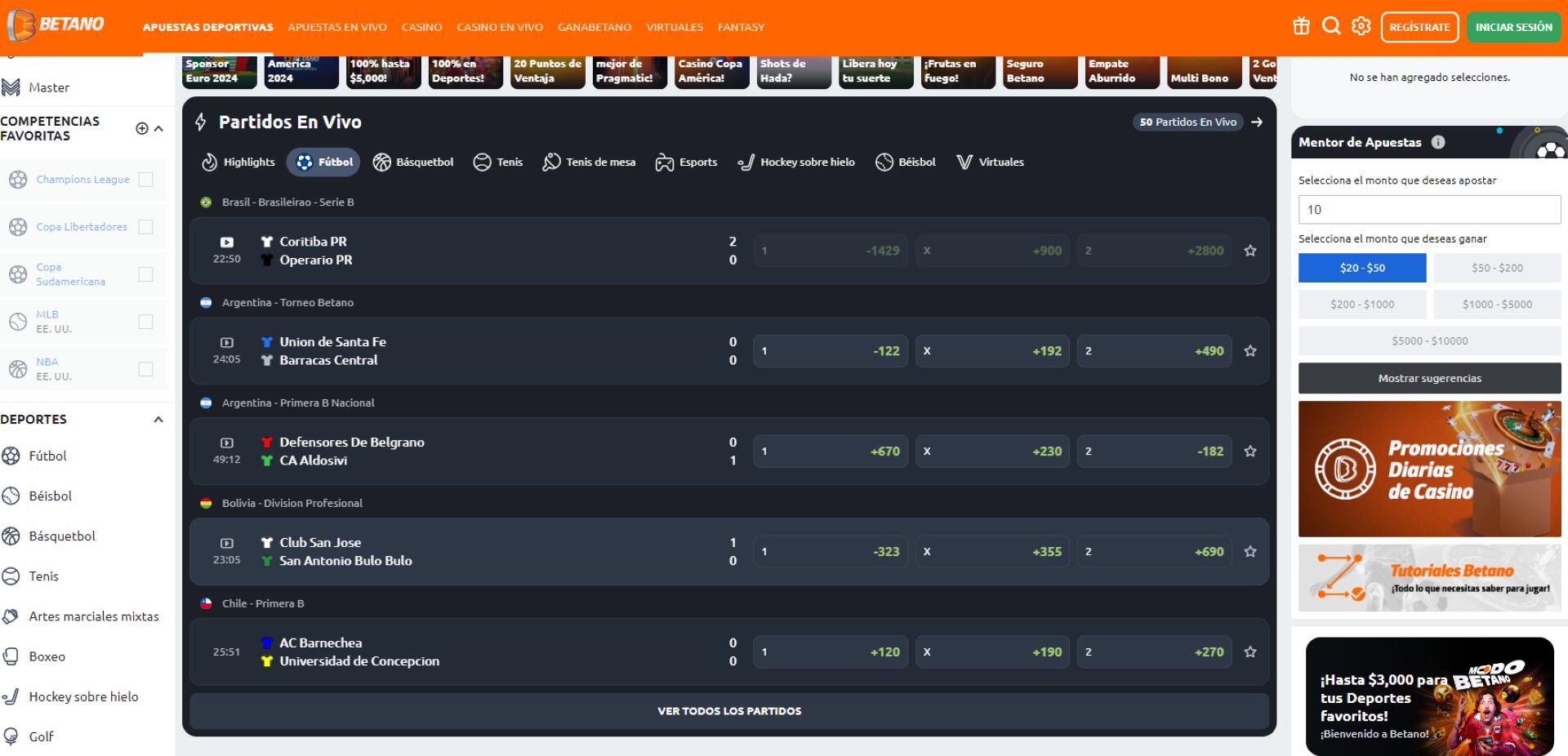Select the $200 - $1000 win range
Image resolution: width=1568 pixels, height=756 pixels.
[1362, 305]
